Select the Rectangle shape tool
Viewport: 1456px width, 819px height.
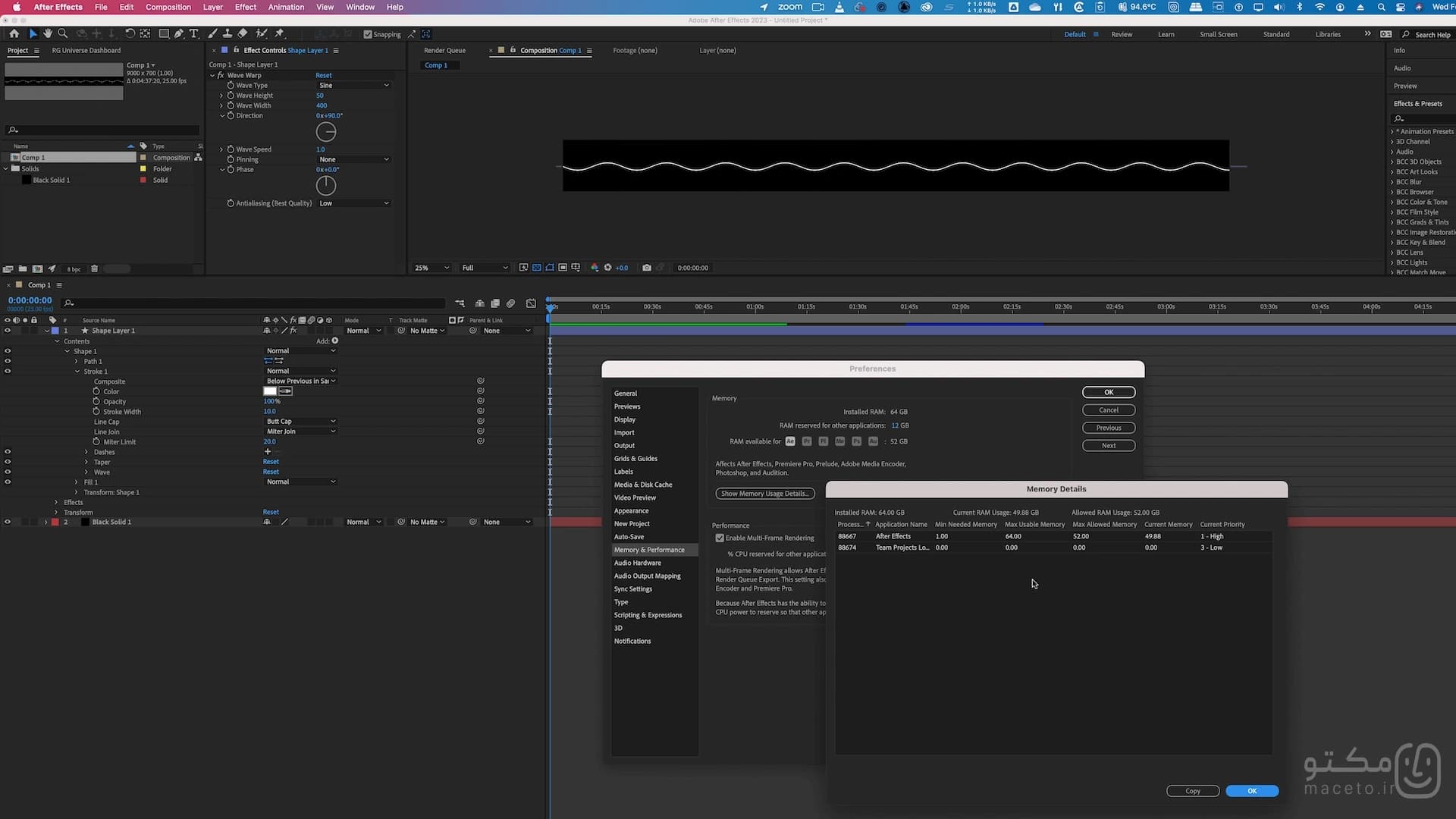pos(163,34)
